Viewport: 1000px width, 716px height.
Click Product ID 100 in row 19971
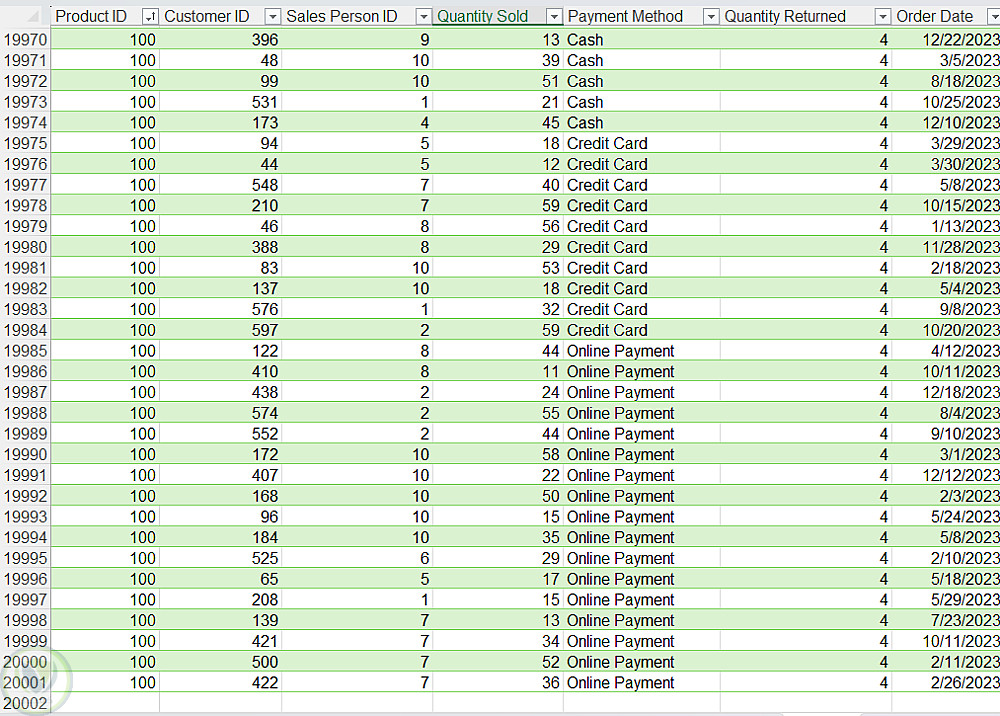[105, 61]
